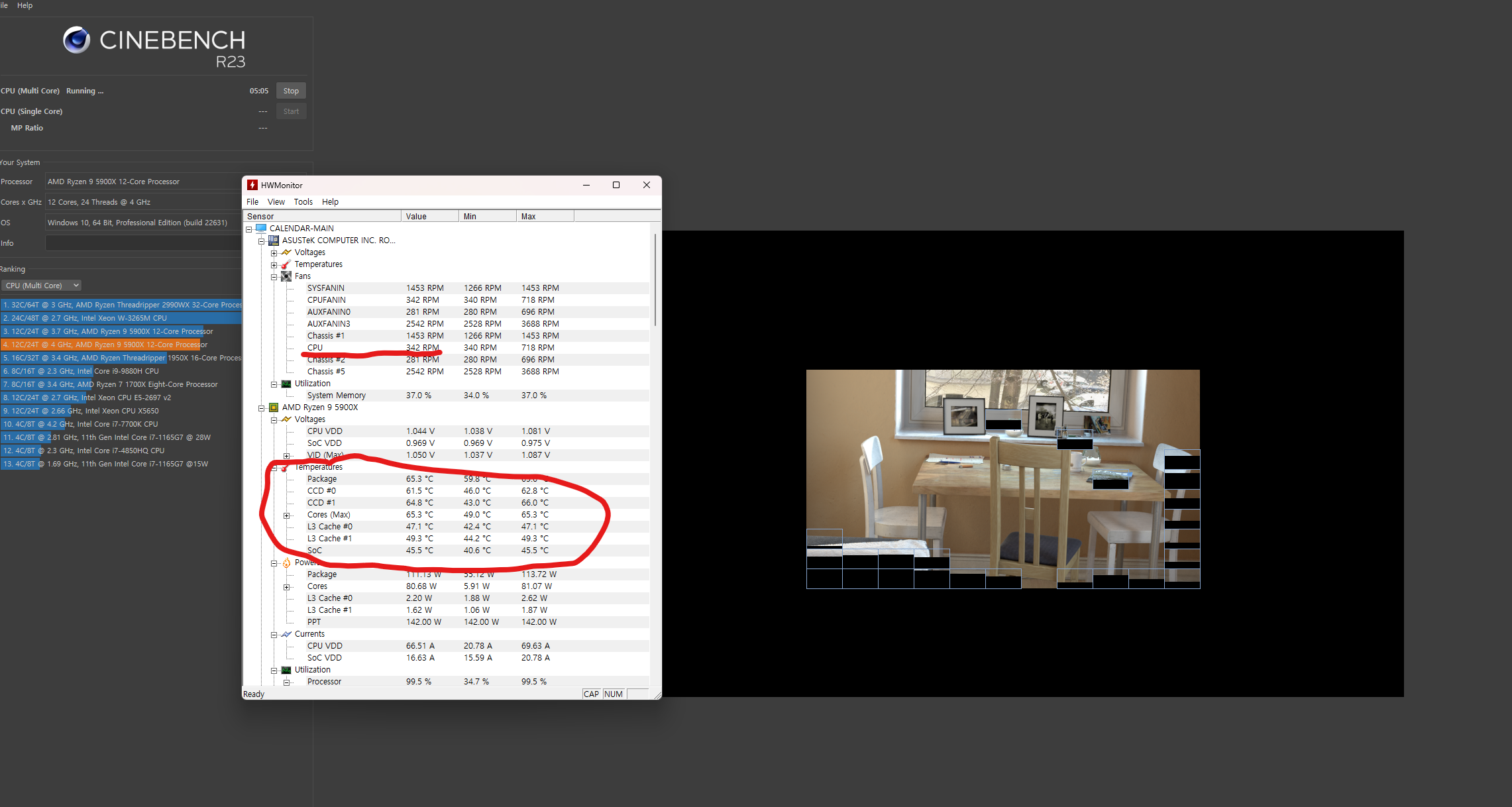The width and height of the screenshot is (1512, 807).
Task: Expand the Processor utilization entry
Action: point(286,682)
